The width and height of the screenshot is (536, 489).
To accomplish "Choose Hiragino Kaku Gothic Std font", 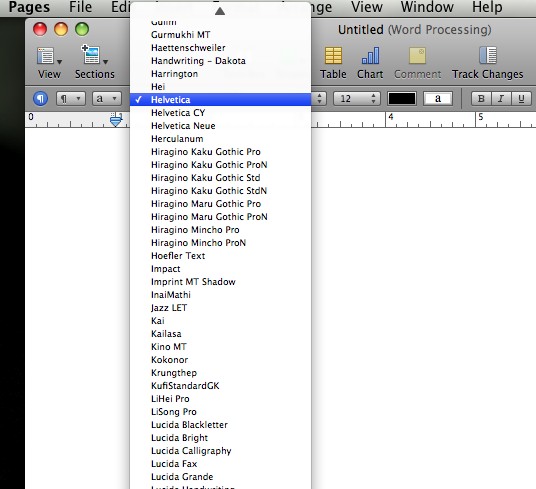I will (220, 178).
